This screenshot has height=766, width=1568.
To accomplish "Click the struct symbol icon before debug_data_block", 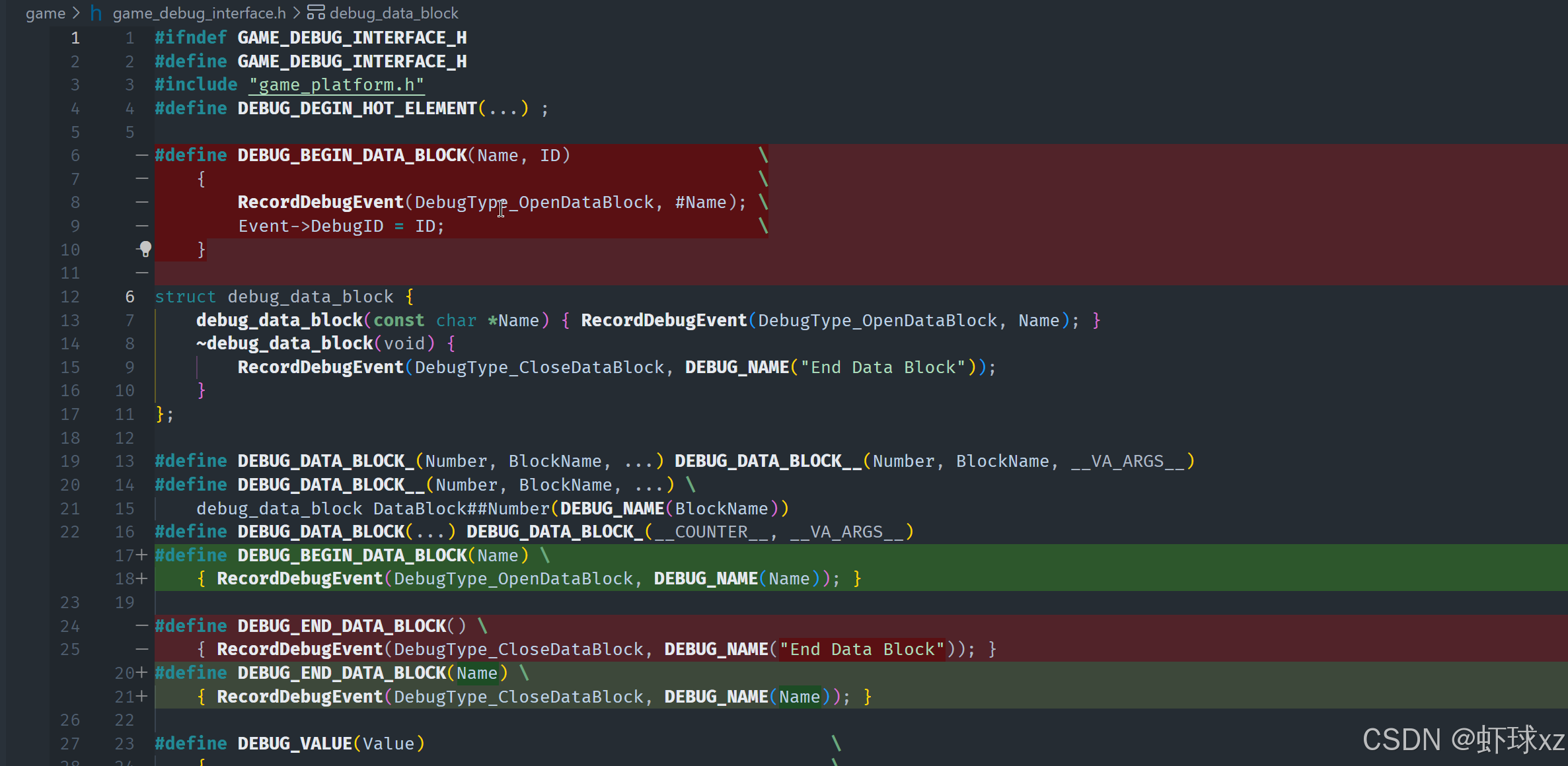I will pos(316,13).
